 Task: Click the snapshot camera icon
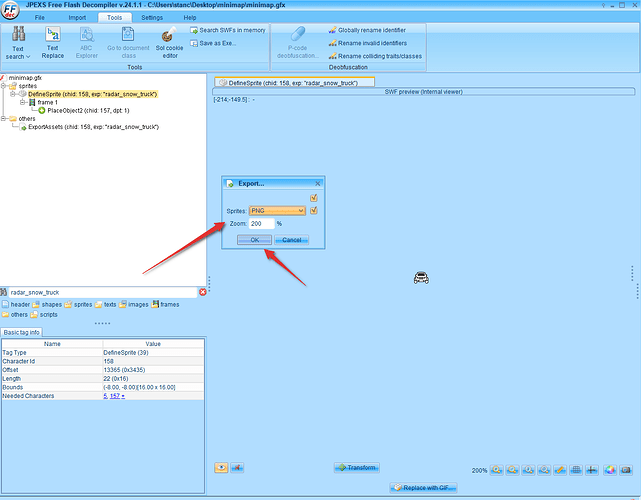(x=625, y=469)
